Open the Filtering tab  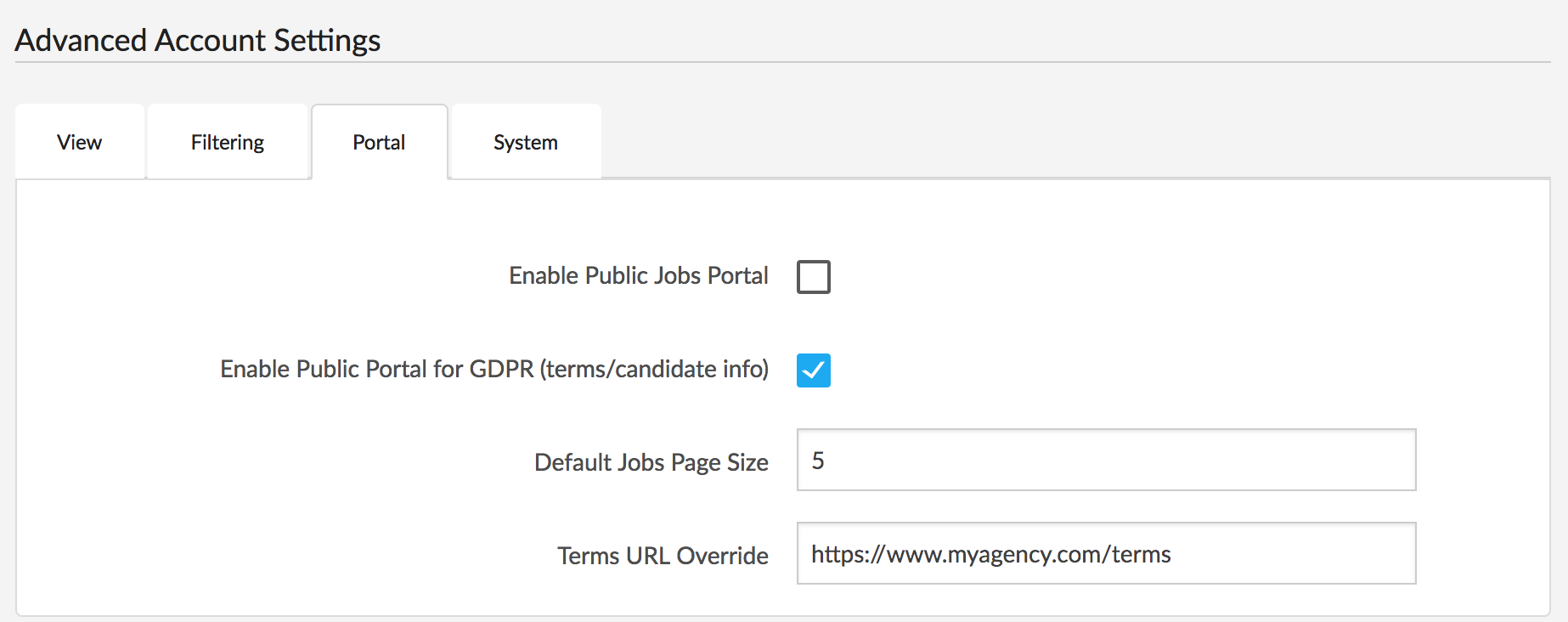pos(227,142)
